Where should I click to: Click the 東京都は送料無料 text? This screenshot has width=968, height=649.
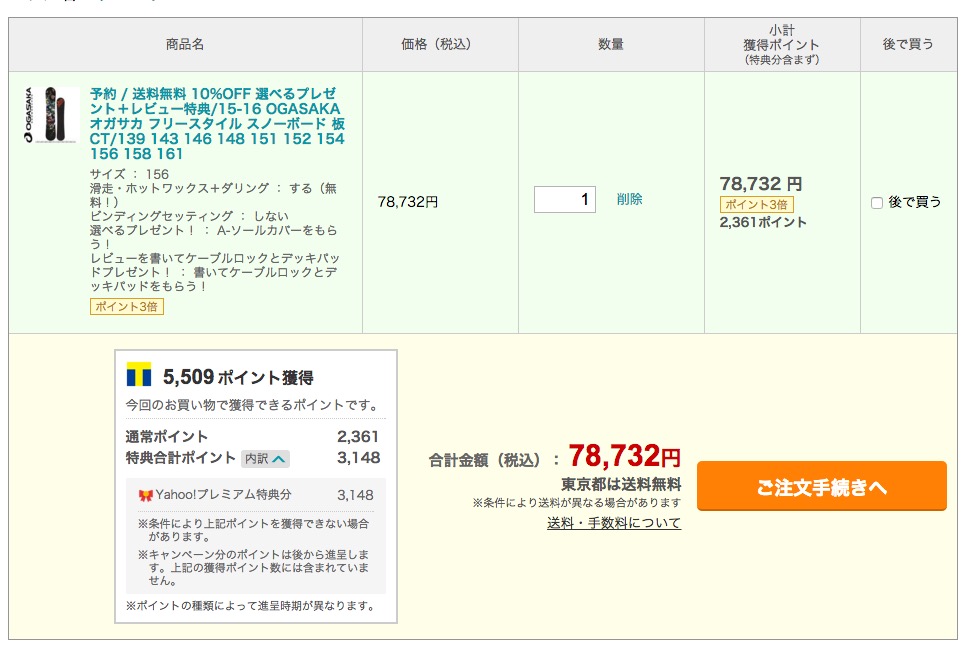point(621,484)
